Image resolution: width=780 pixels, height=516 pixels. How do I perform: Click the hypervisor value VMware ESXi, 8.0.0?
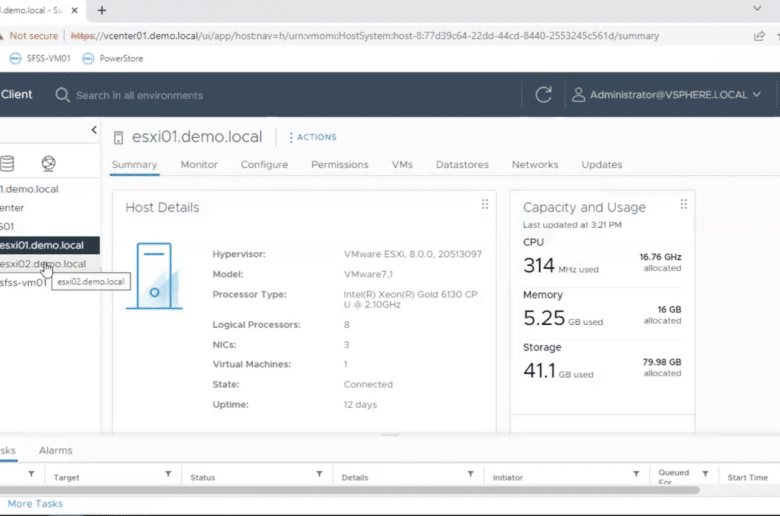(412, 254)
